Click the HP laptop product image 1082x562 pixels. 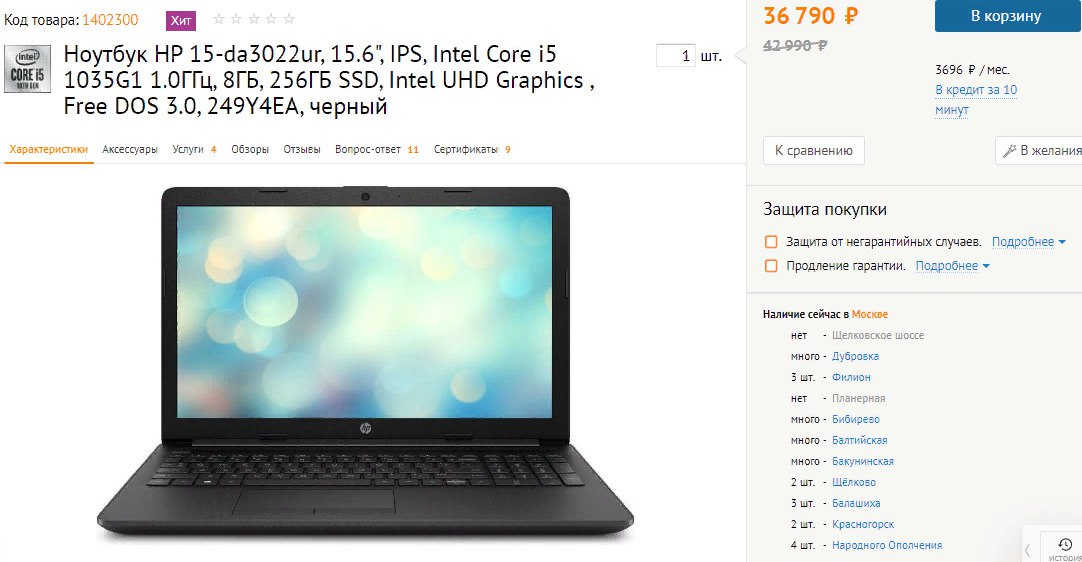pyautogui.click(x=365, y=362)
